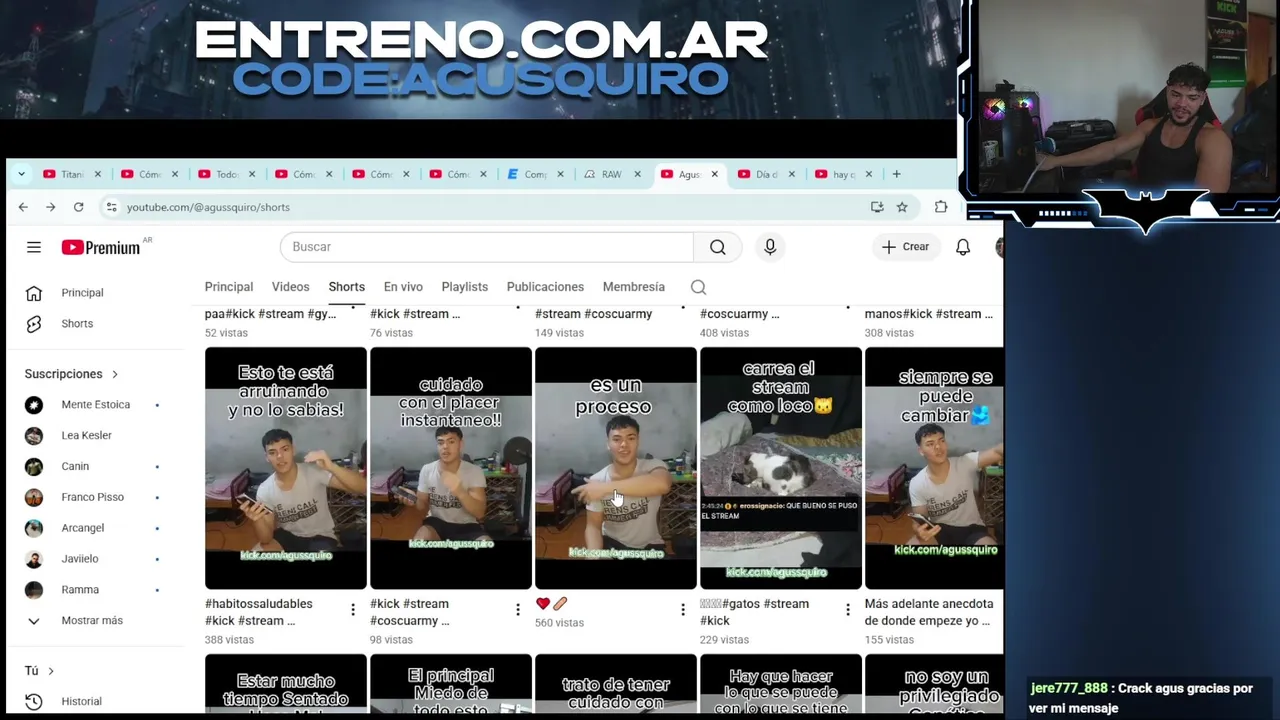1280x720 pixels.
Task: Switch to the Comp browser tab
Action: (x=534, y=174)
